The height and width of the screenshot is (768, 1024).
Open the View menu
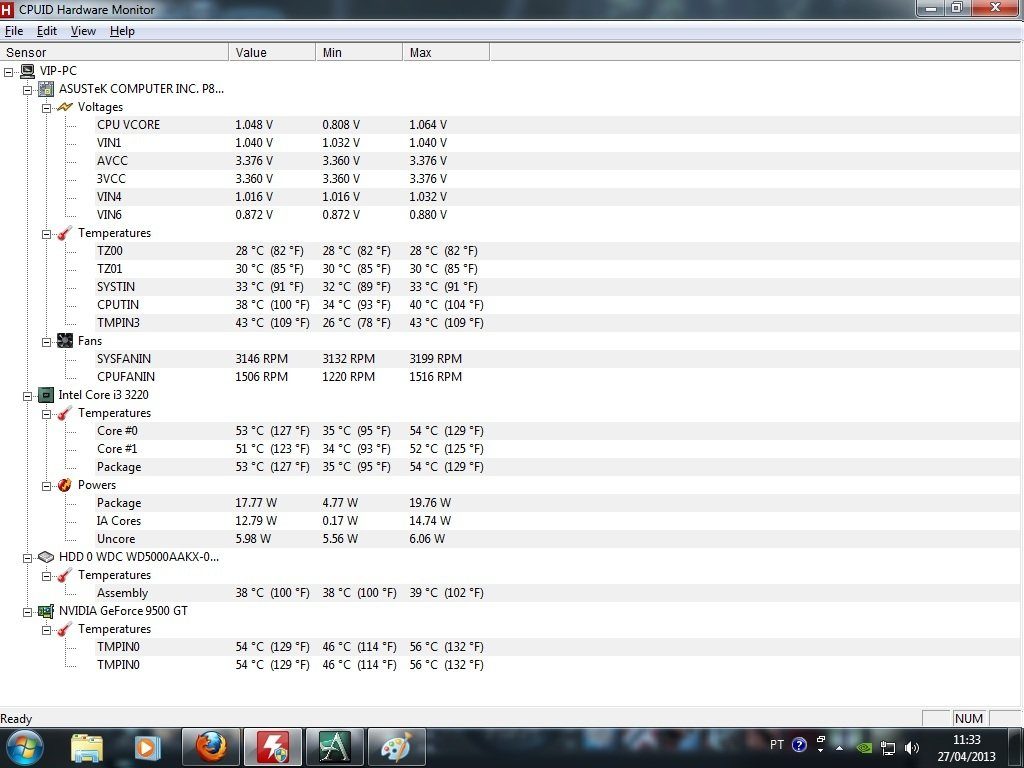coord(83,31)
